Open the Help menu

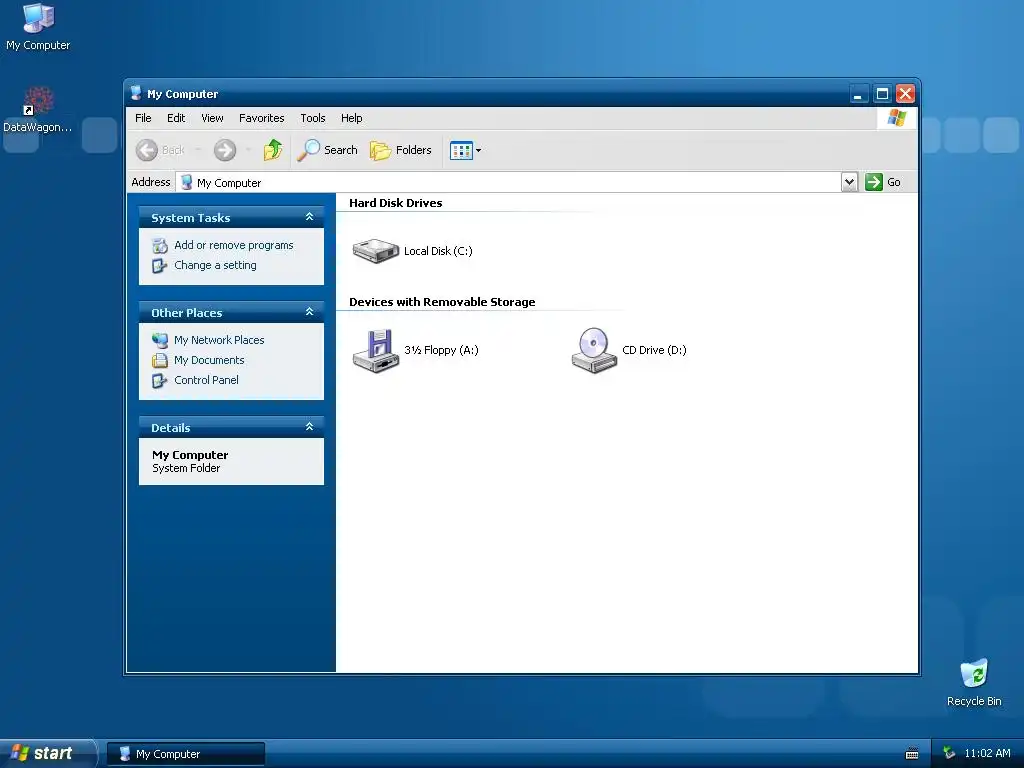pyautogui.click(x=351, y=118)
